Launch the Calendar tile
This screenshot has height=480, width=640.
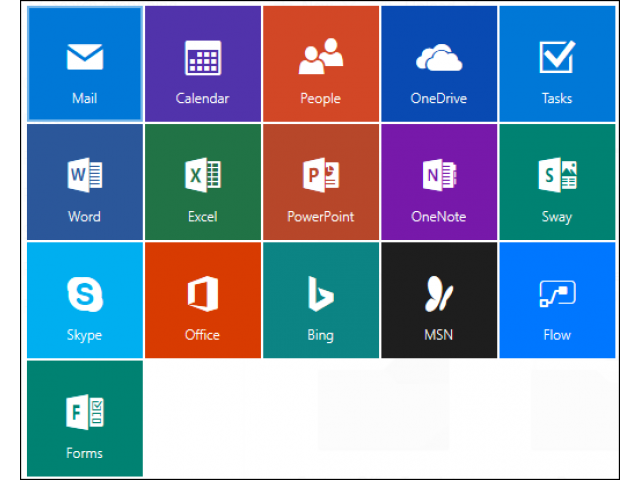coord(203,64)
